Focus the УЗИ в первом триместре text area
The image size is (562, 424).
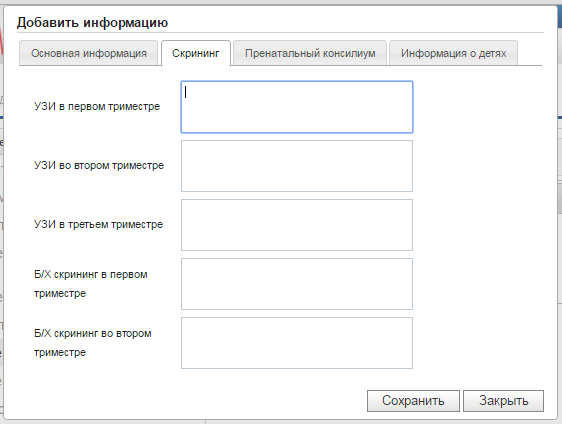click(x=297, y=107)
